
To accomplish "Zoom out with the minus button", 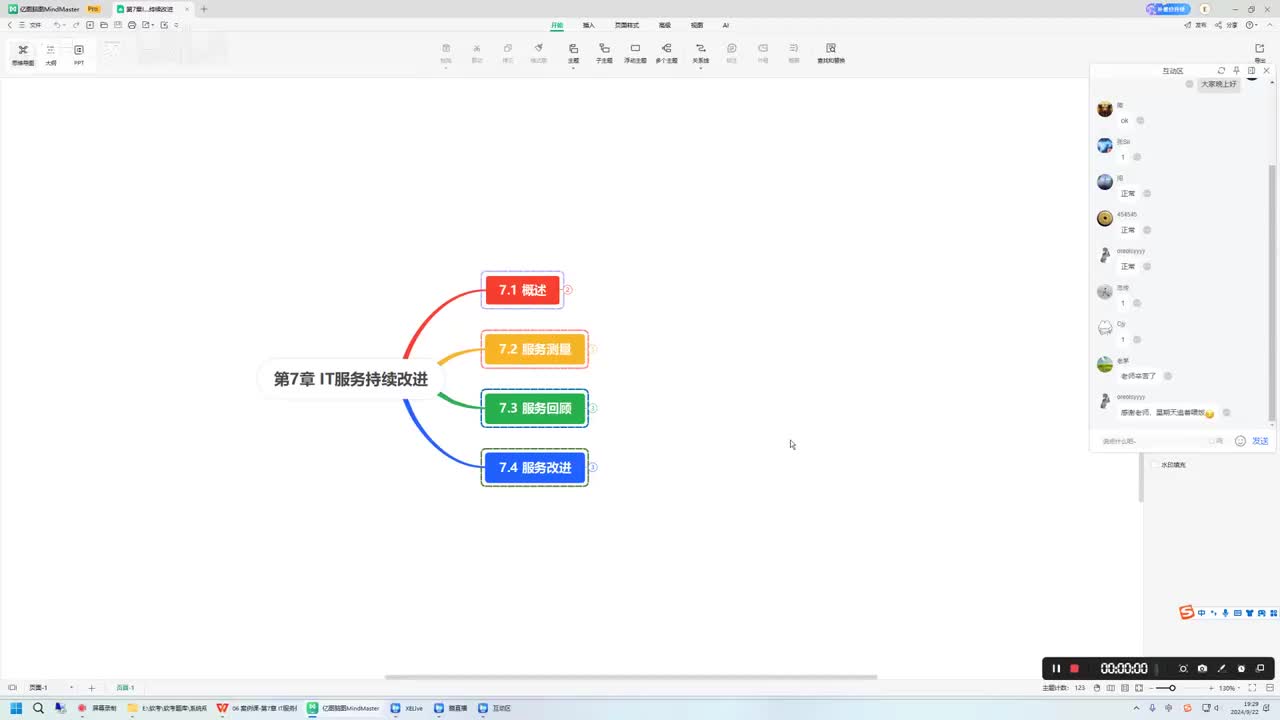I will (x=1149, y=688).
